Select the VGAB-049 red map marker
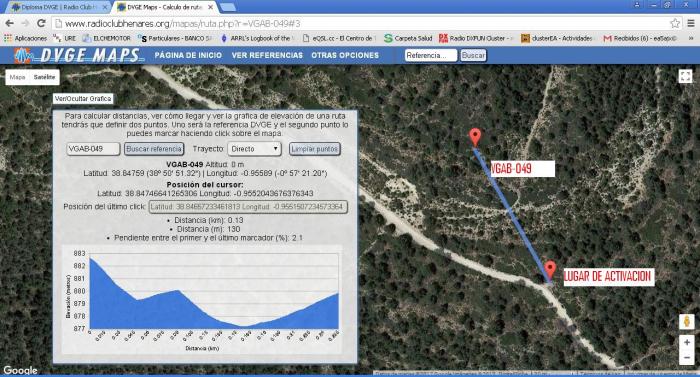 (475, 137)
